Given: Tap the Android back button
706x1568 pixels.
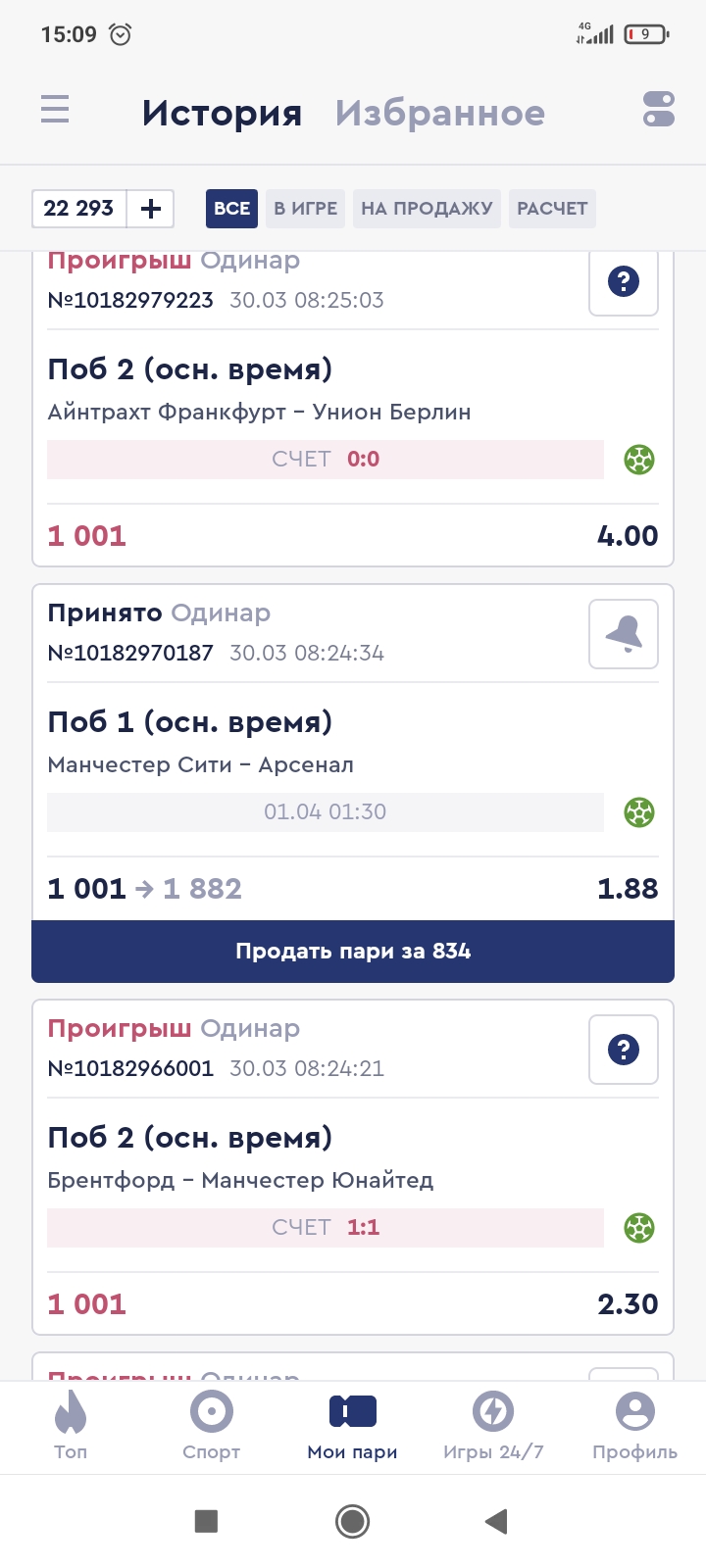Looking at the screenshot, I should (496, 1521).
